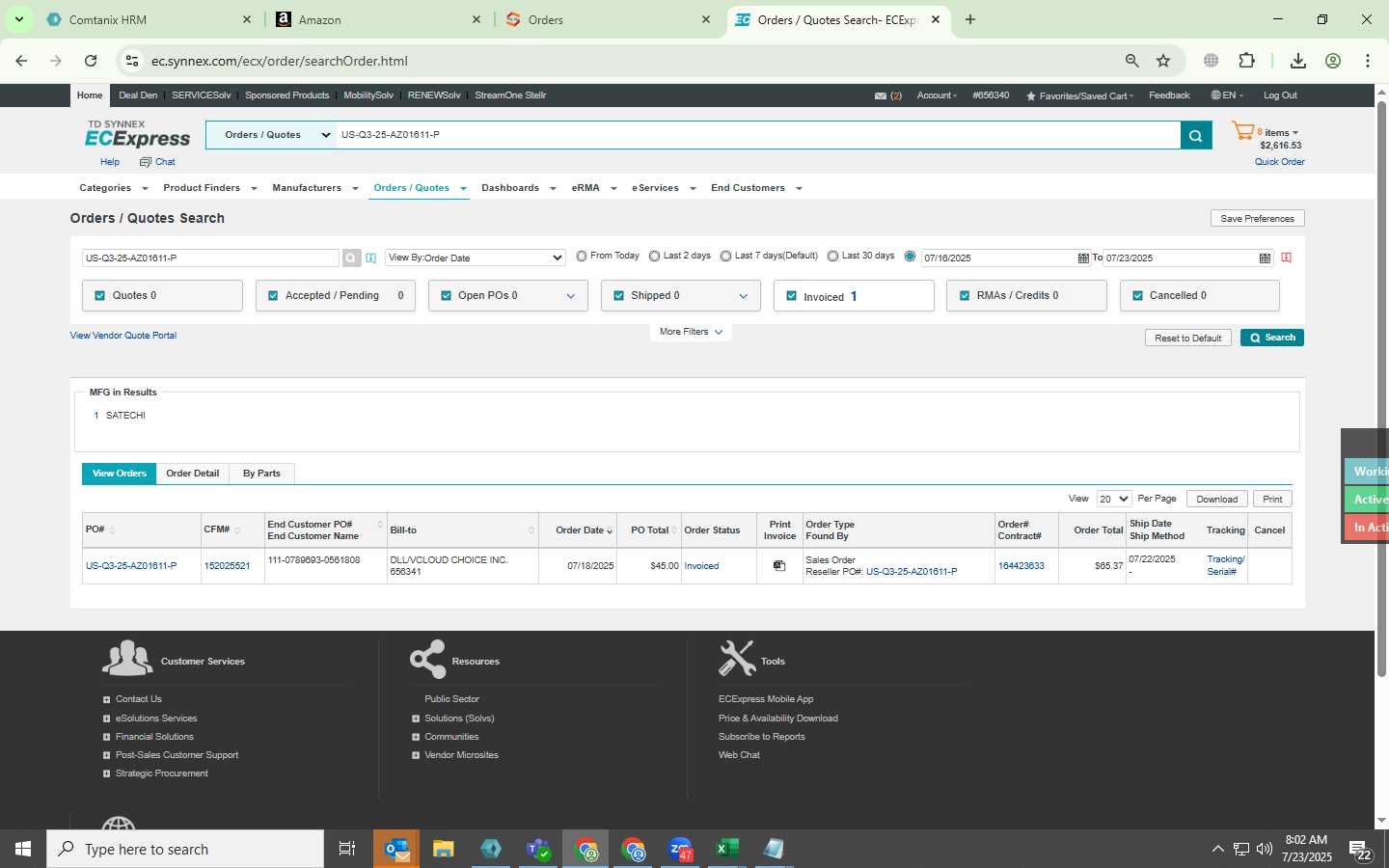This screenshot has width=1389, height=868.
Task: Open the Chrome profile avatar icon
Action: [x=1333, y=61]
